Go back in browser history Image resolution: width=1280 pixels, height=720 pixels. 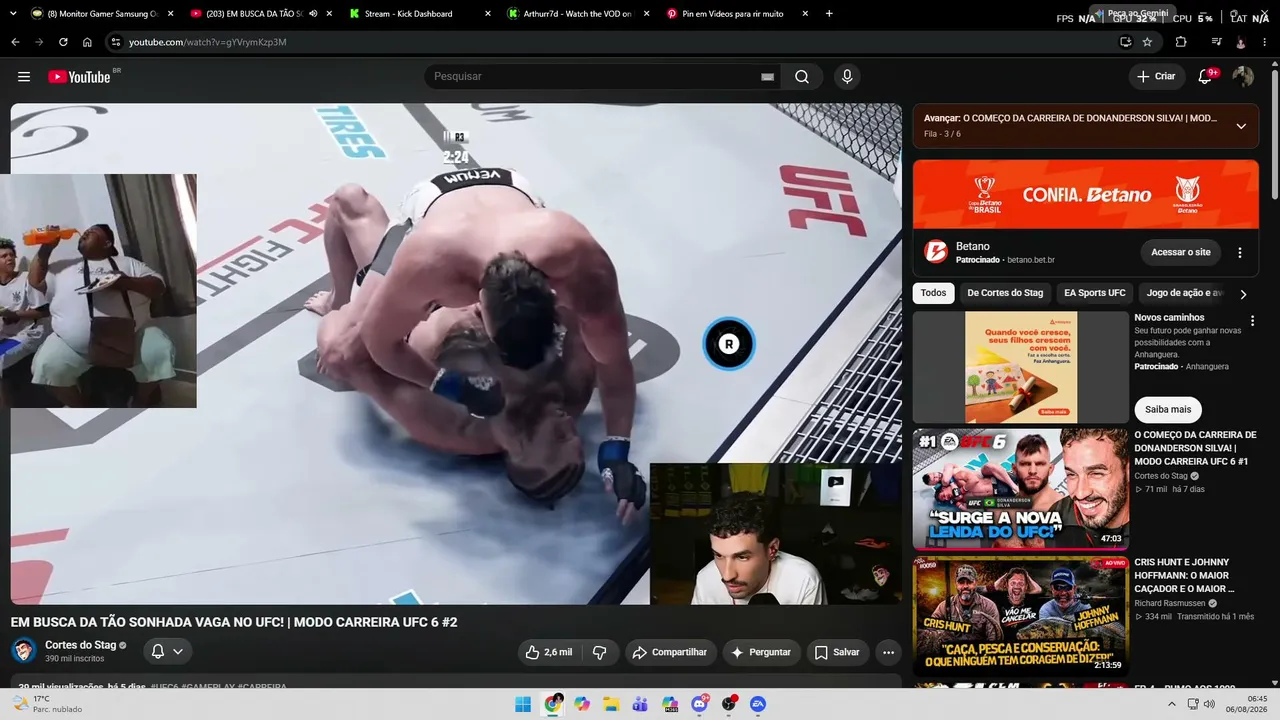(x=15, y=42)
